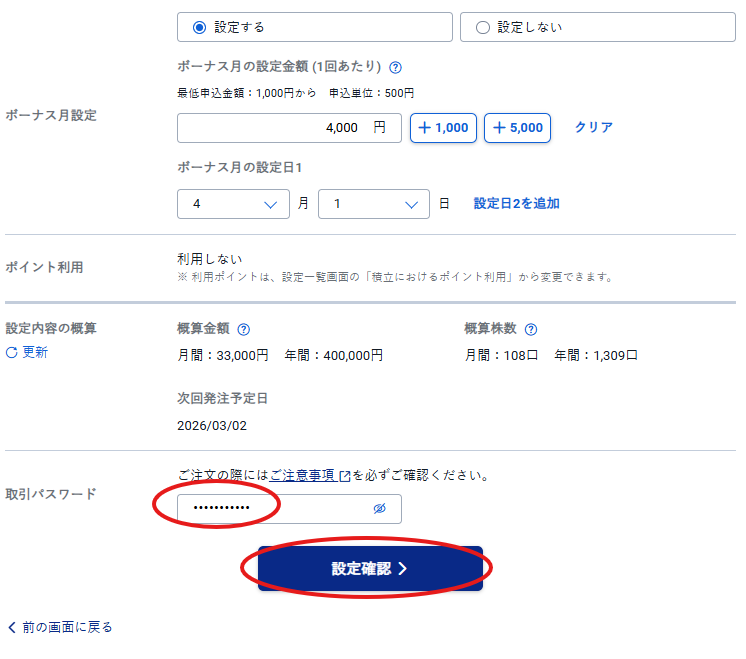Click 設定日2を追加 link

(x=516, y=203)
